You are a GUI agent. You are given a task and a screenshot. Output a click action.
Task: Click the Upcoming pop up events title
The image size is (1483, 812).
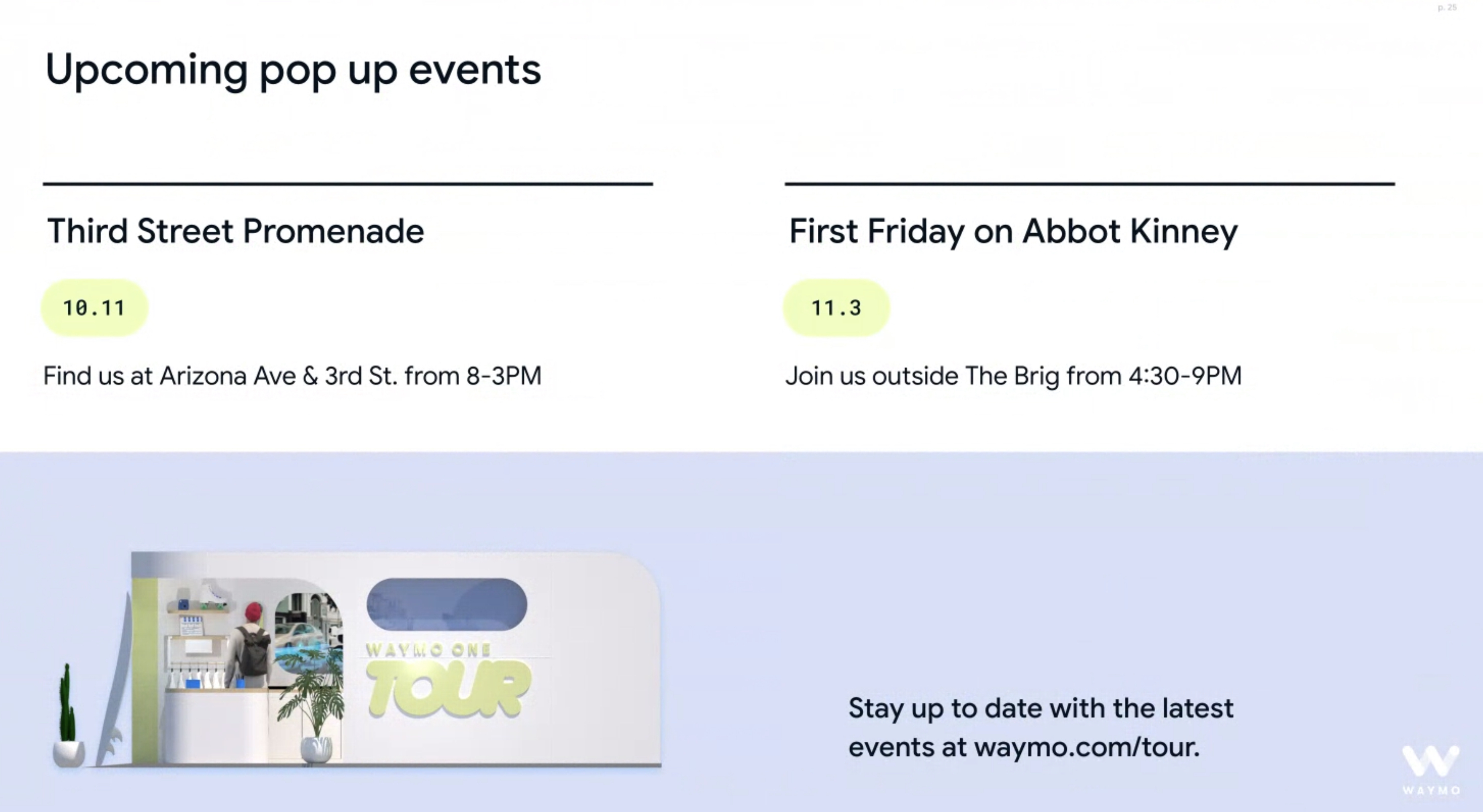(293, 70)
